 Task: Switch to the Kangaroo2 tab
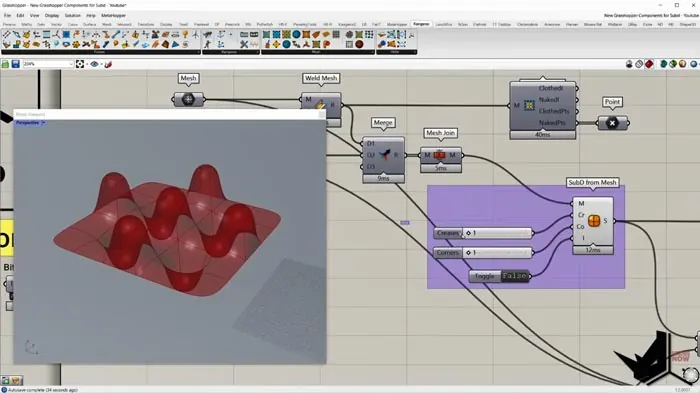(x=347, y=24)
